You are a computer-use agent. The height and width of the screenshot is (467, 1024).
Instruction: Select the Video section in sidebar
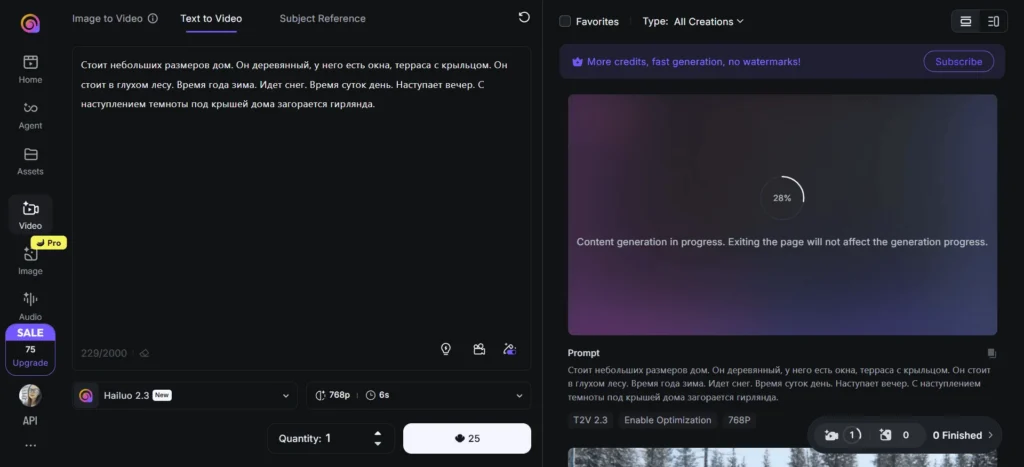30,215
